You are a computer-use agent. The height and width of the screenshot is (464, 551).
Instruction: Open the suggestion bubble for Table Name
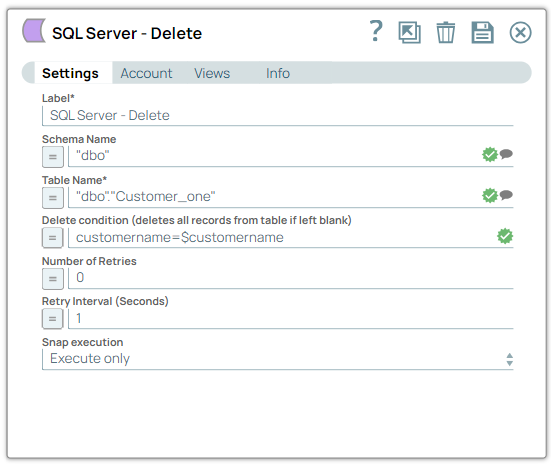pos(506,195)
